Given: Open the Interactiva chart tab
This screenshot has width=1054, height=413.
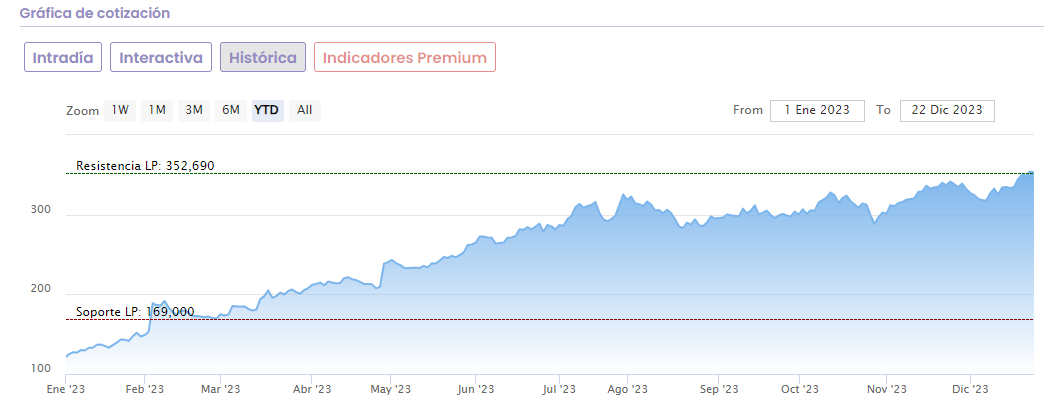Looking at the screenshot, I should click(x=161, y=58).
